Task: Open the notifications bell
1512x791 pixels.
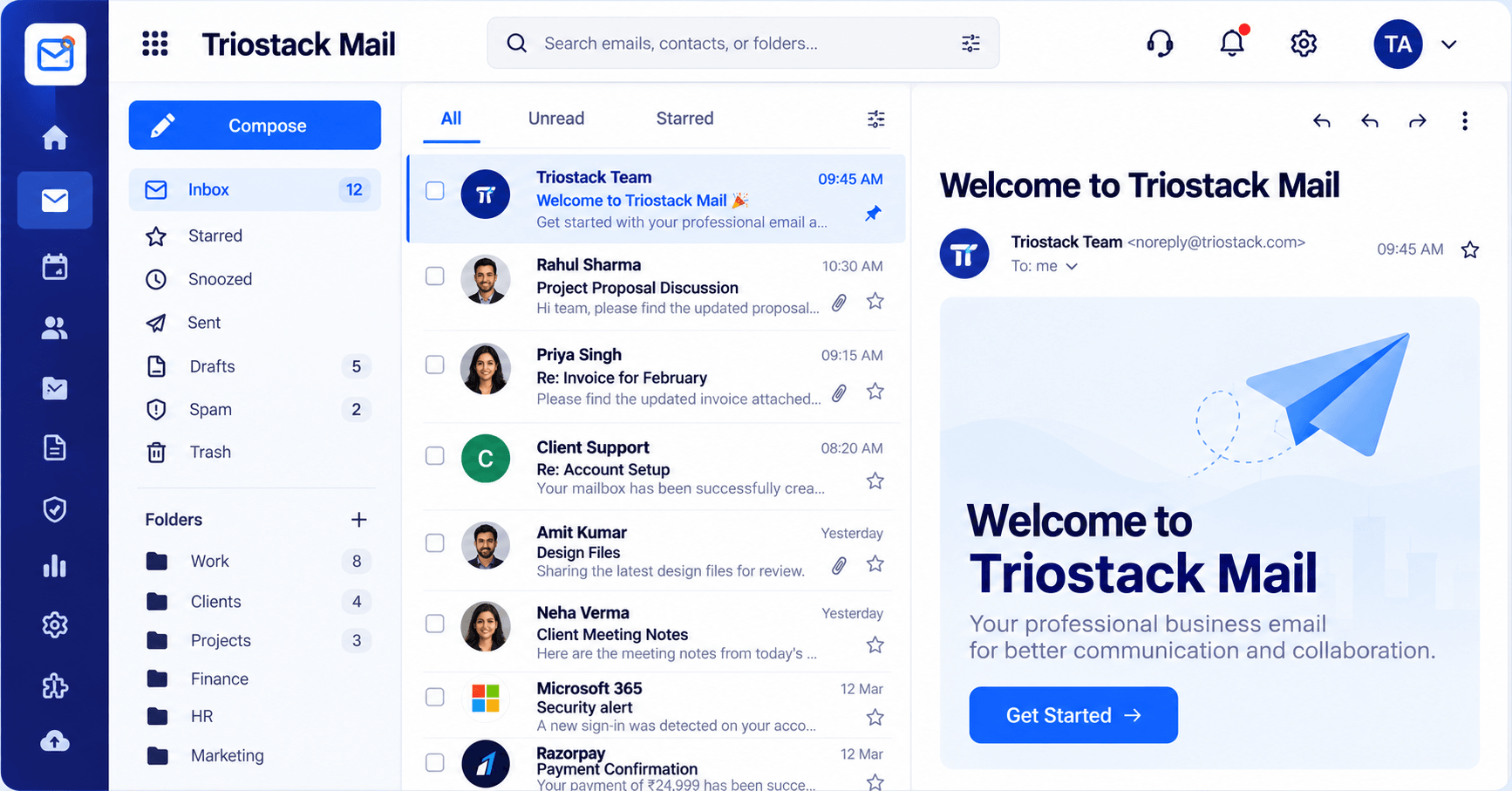Action: click(x=1232, y=43)
